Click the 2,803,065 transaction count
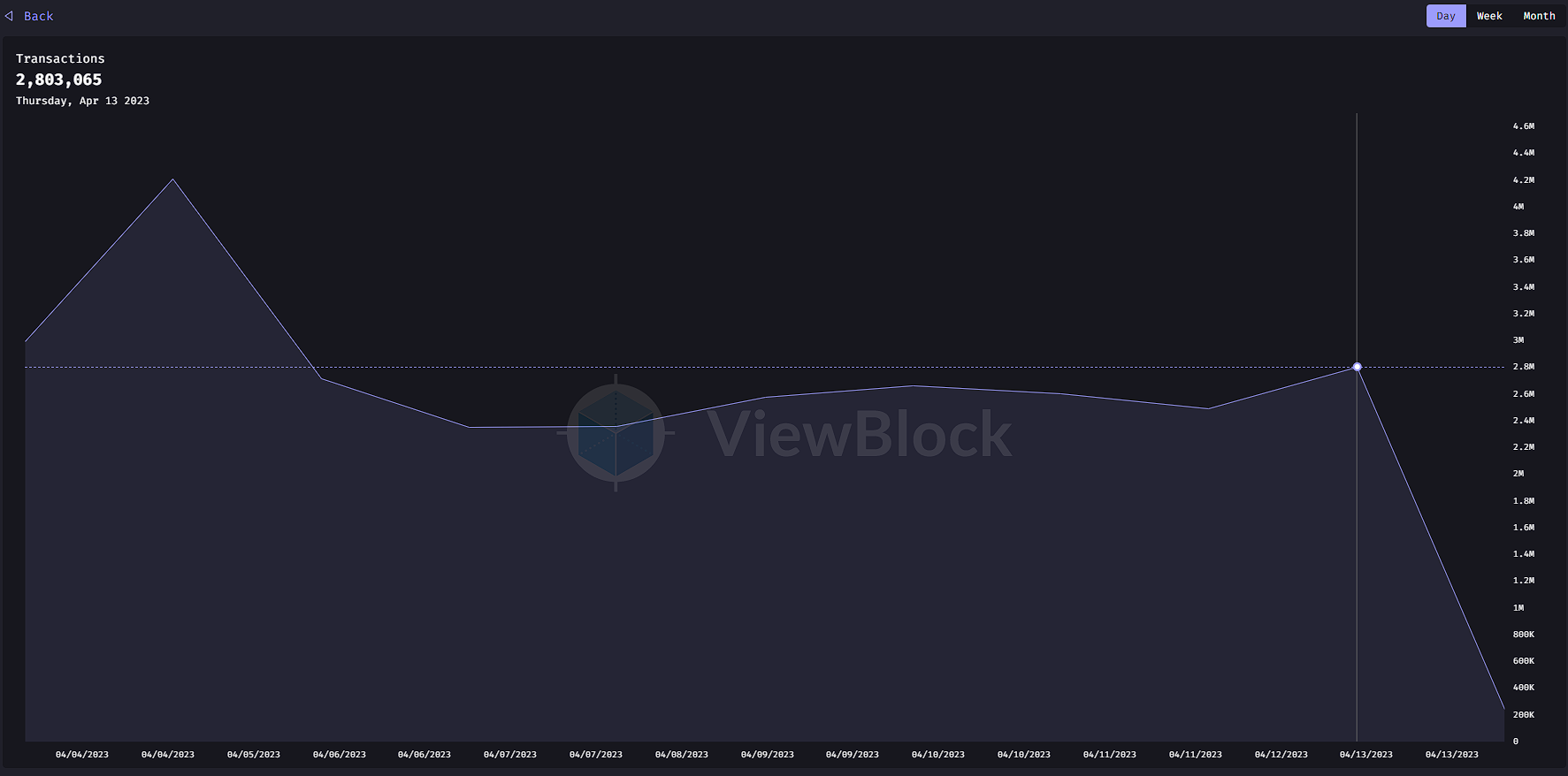The height and width of the screenshot is (776, 1568). coord(58,80)
